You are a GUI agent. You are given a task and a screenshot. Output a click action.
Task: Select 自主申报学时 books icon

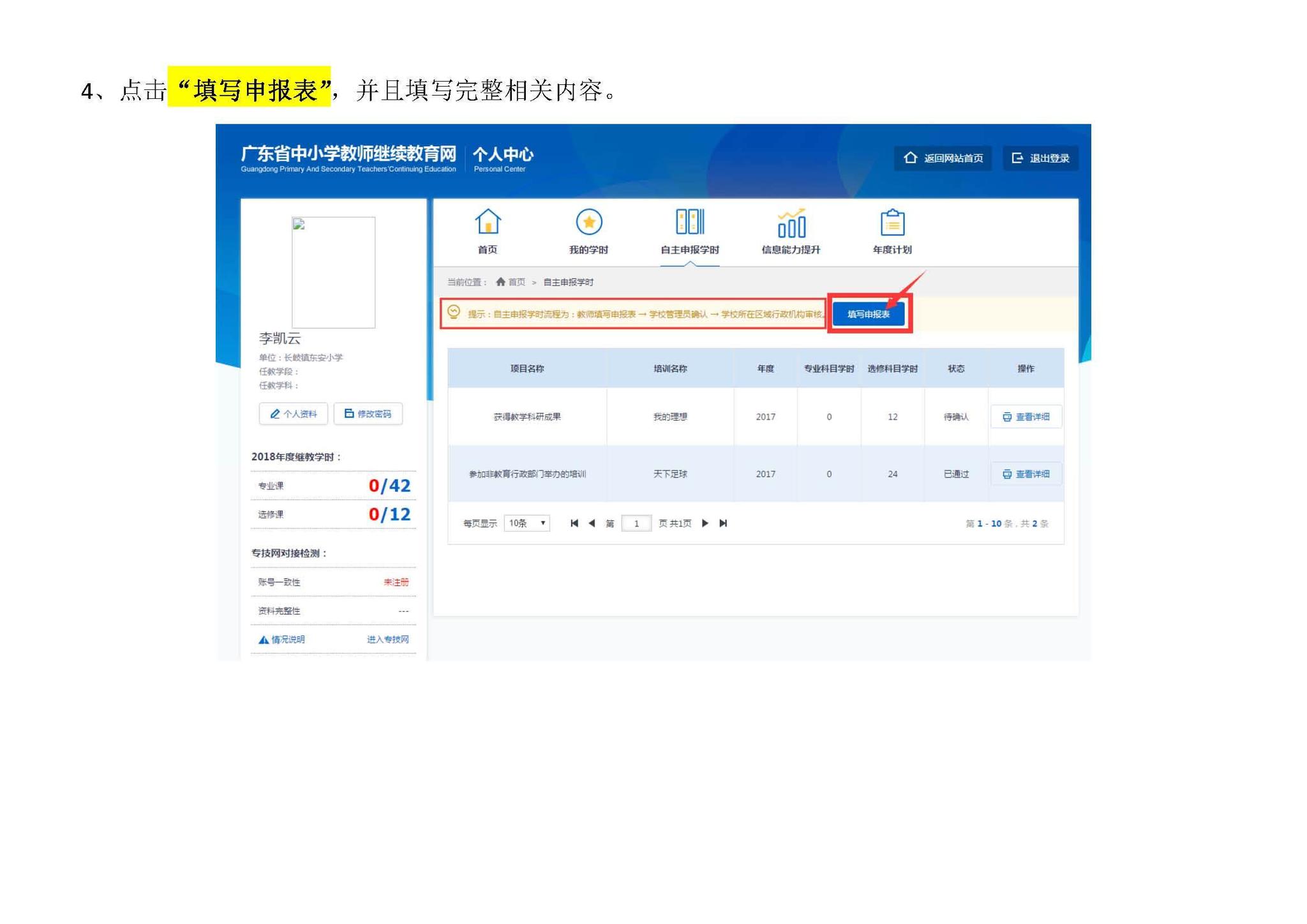[689, 223]
